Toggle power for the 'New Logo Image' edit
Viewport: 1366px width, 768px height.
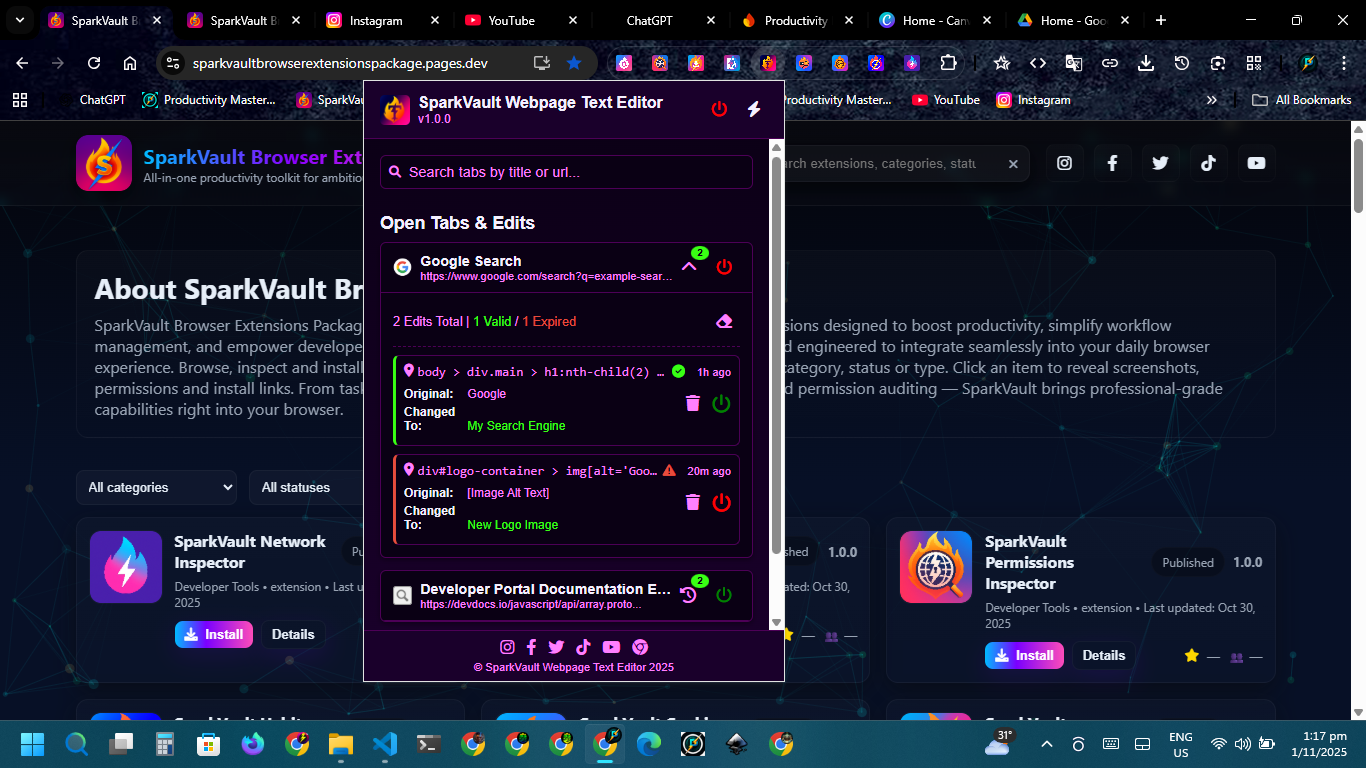pos(721,502)
